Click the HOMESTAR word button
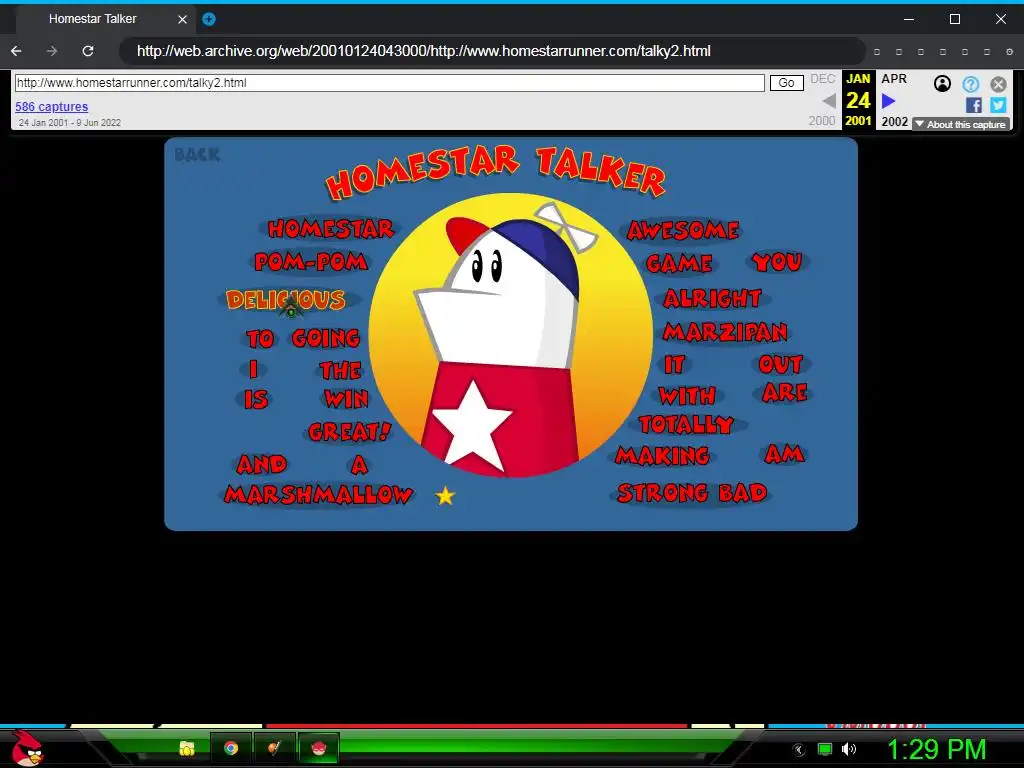Viewport: 1024px width, 768px height. (x=330, y=229)
